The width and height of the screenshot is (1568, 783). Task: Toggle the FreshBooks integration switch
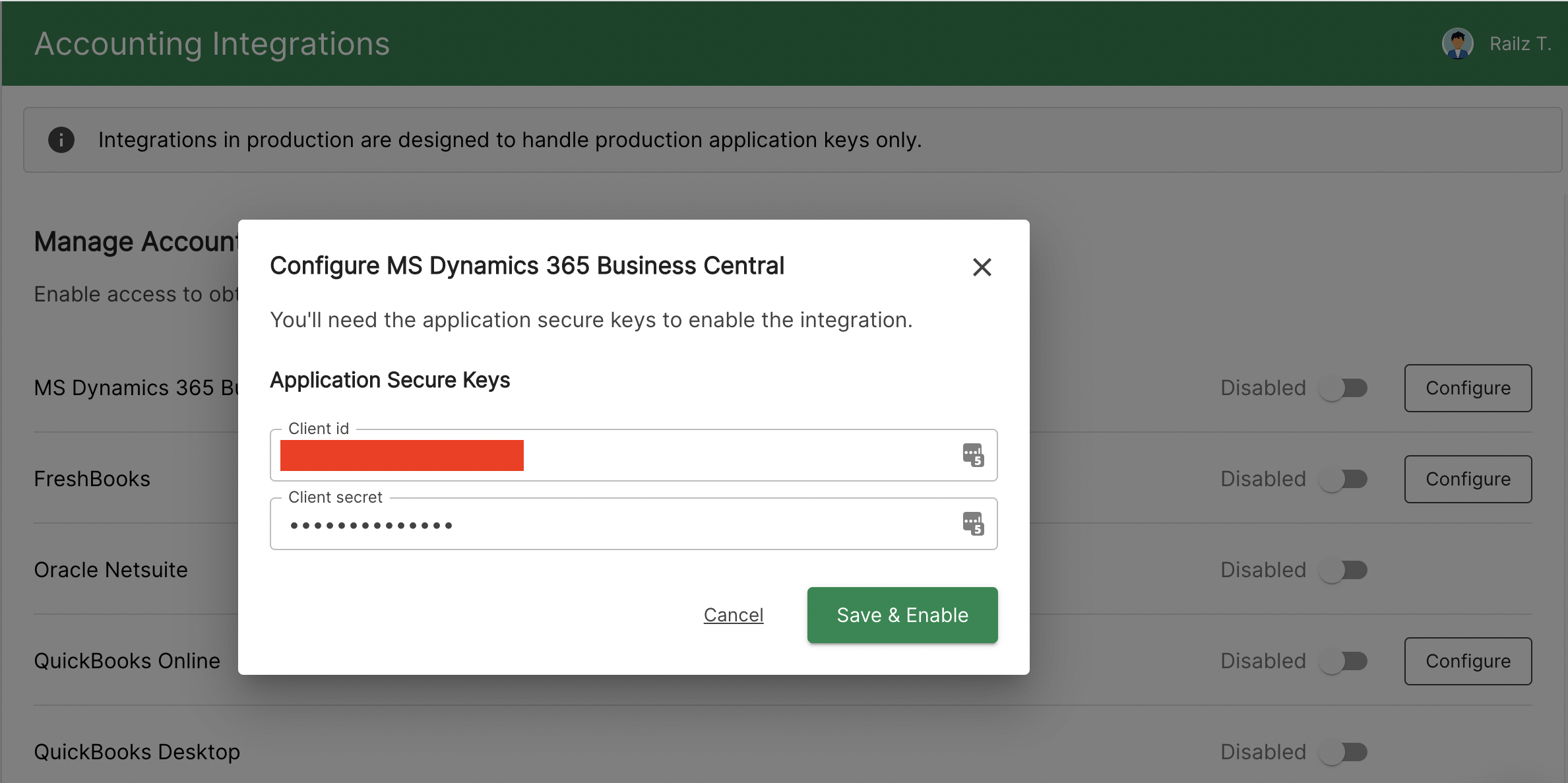tap(1343, 479)
